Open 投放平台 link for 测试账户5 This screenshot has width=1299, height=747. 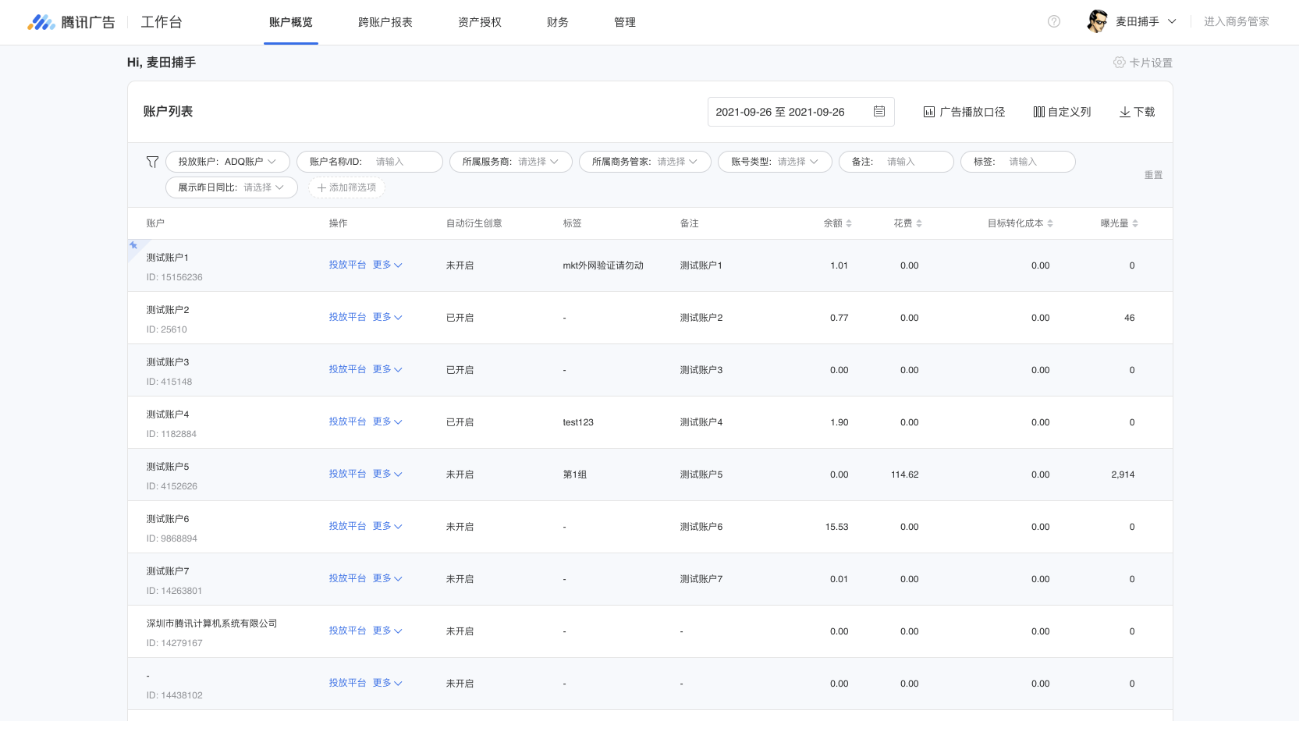(x=348, y=474)
